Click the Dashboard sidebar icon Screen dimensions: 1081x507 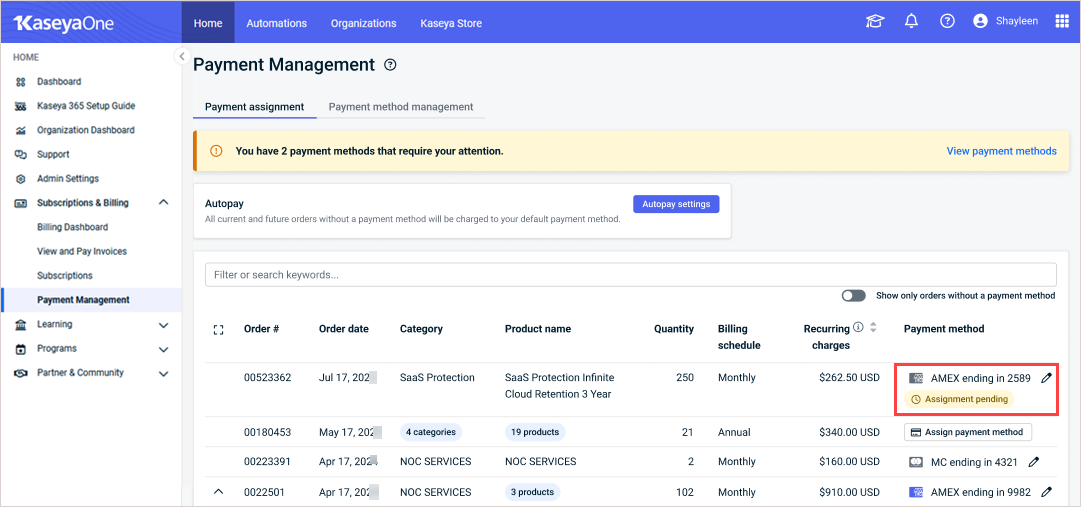(x=21, y=82)
